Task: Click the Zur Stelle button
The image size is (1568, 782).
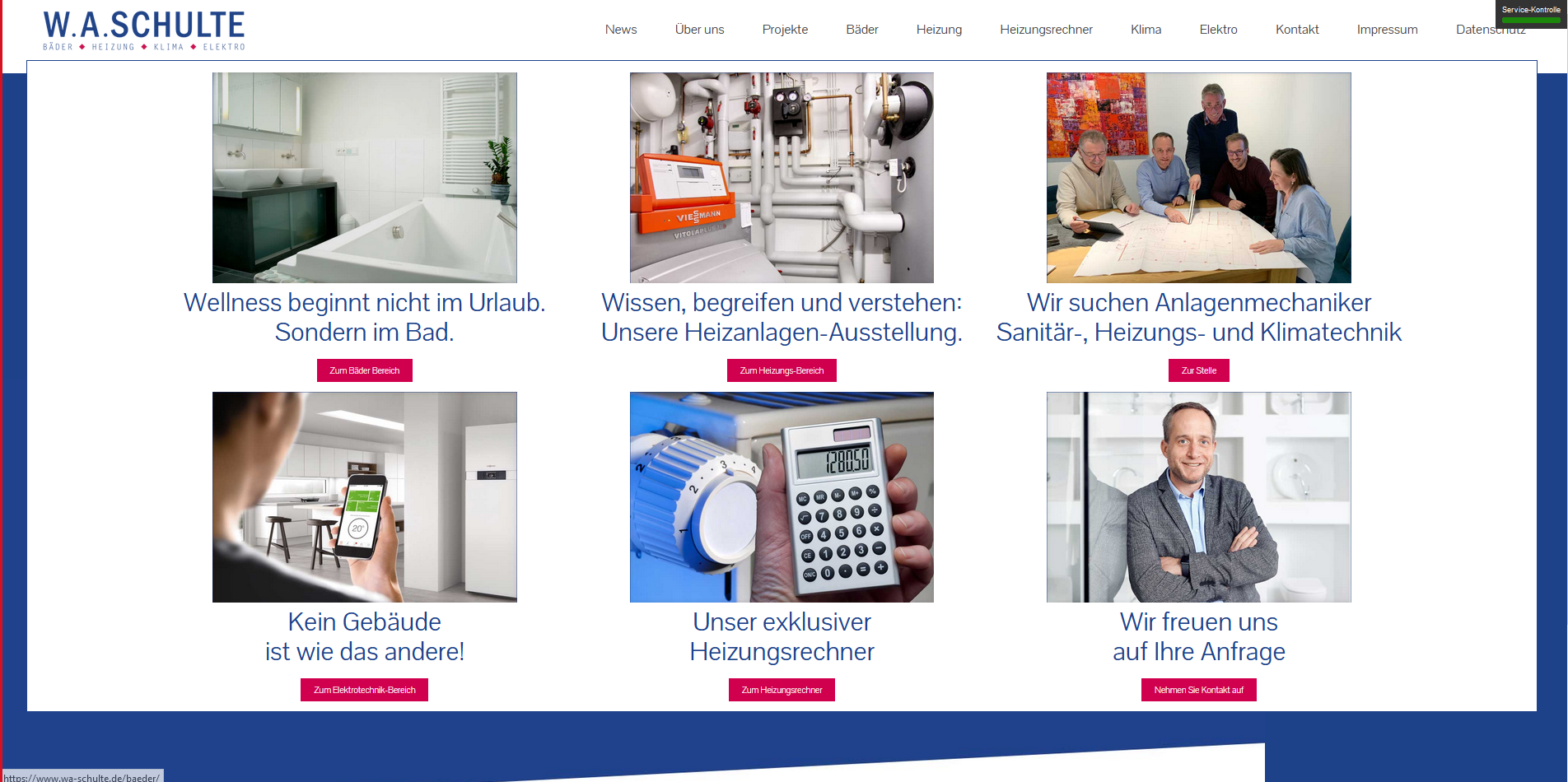Action: pos(1199,370)
